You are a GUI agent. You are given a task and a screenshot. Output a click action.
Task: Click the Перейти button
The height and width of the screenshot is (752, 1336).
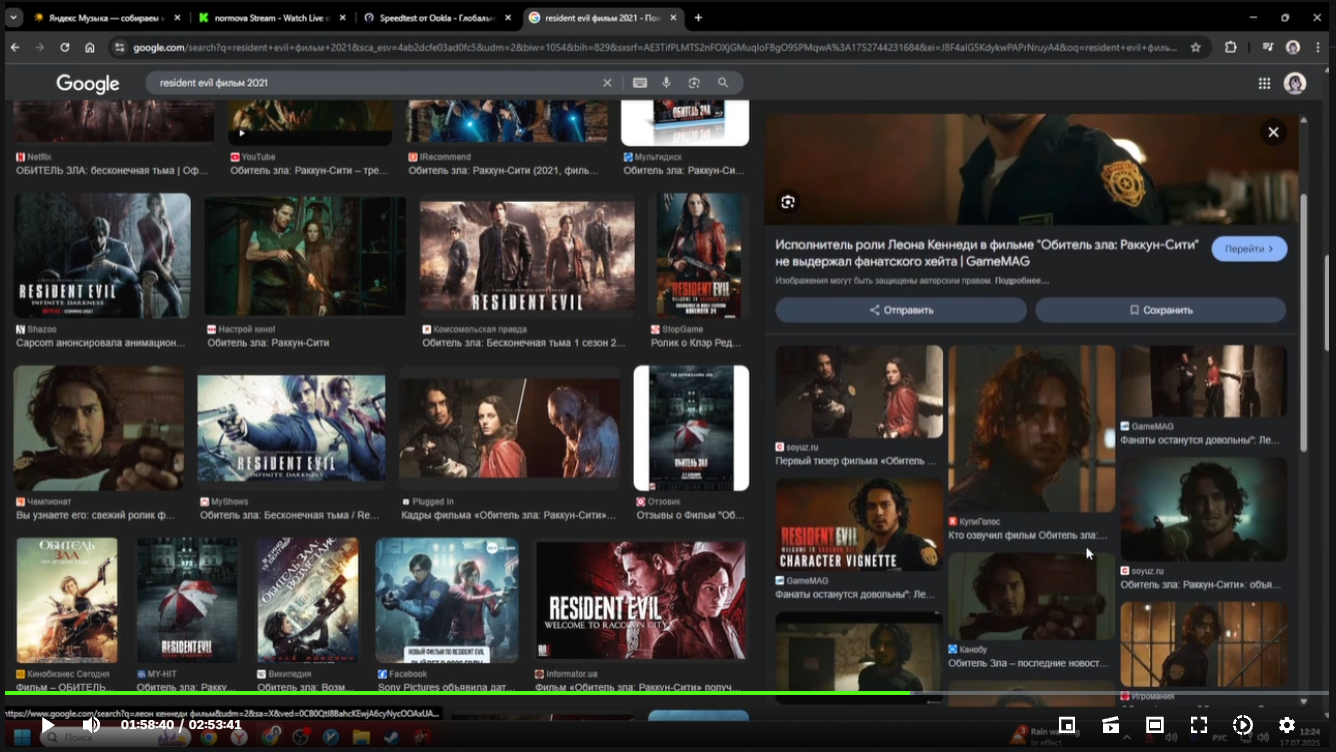[1249, 249]
